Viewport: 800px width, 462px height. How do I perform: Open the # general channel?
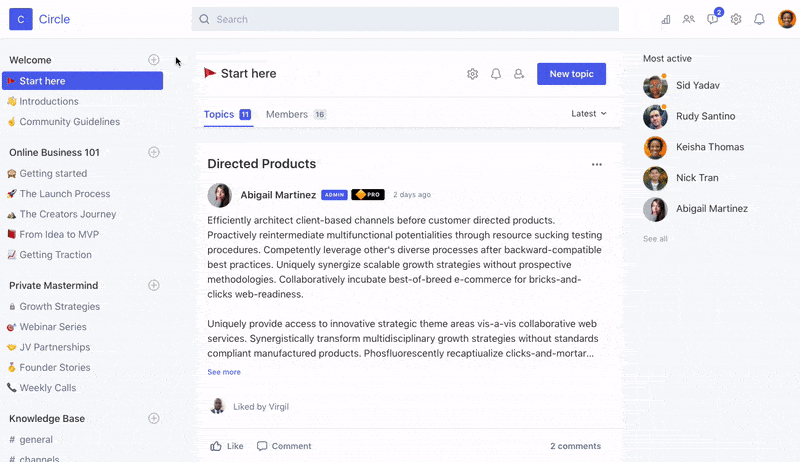(31, 440)
